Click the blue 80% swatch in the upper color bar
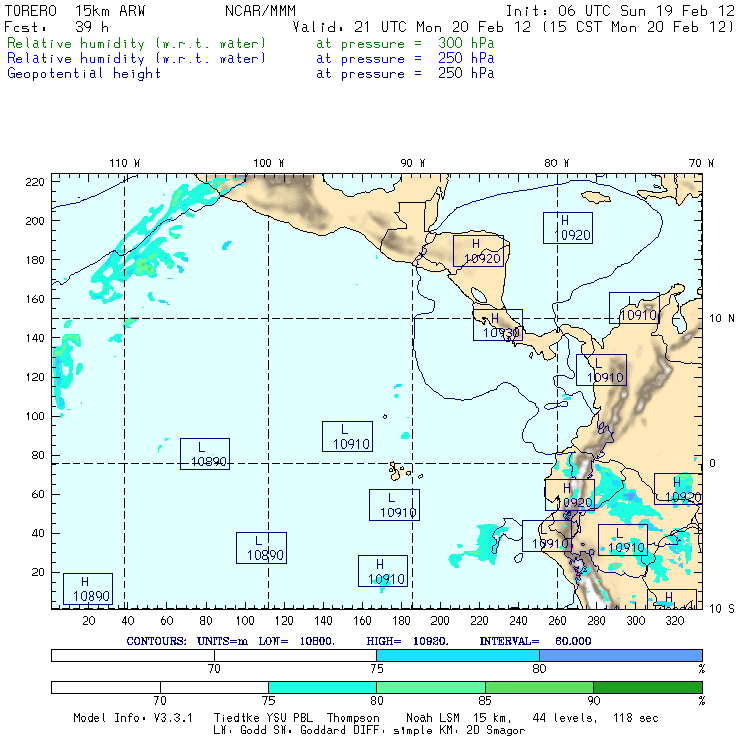Image resolution: width=740 pixels, height=740 pixels. click(x=620, y=654)
